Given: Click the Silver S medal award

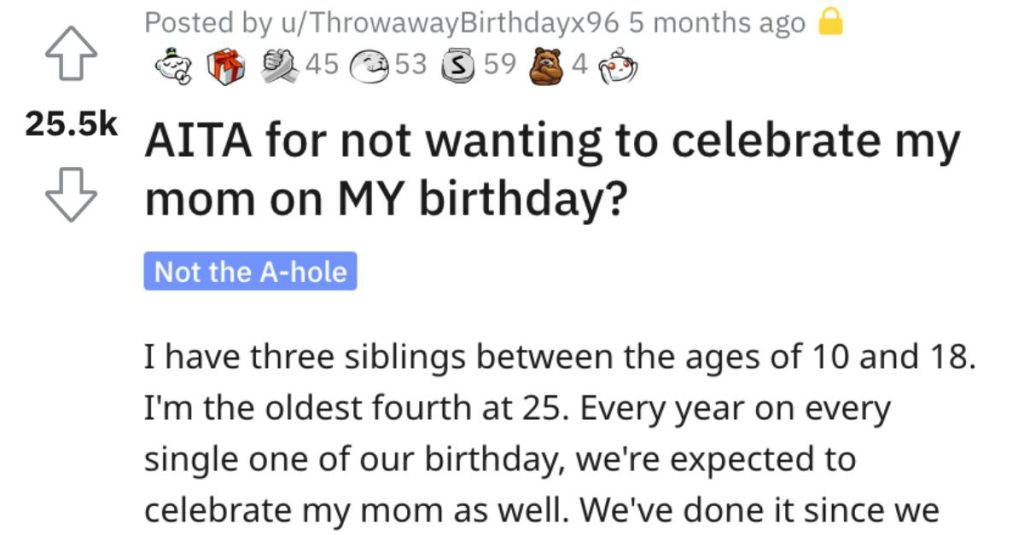Looking at the screenshot, I should point(460,66).
